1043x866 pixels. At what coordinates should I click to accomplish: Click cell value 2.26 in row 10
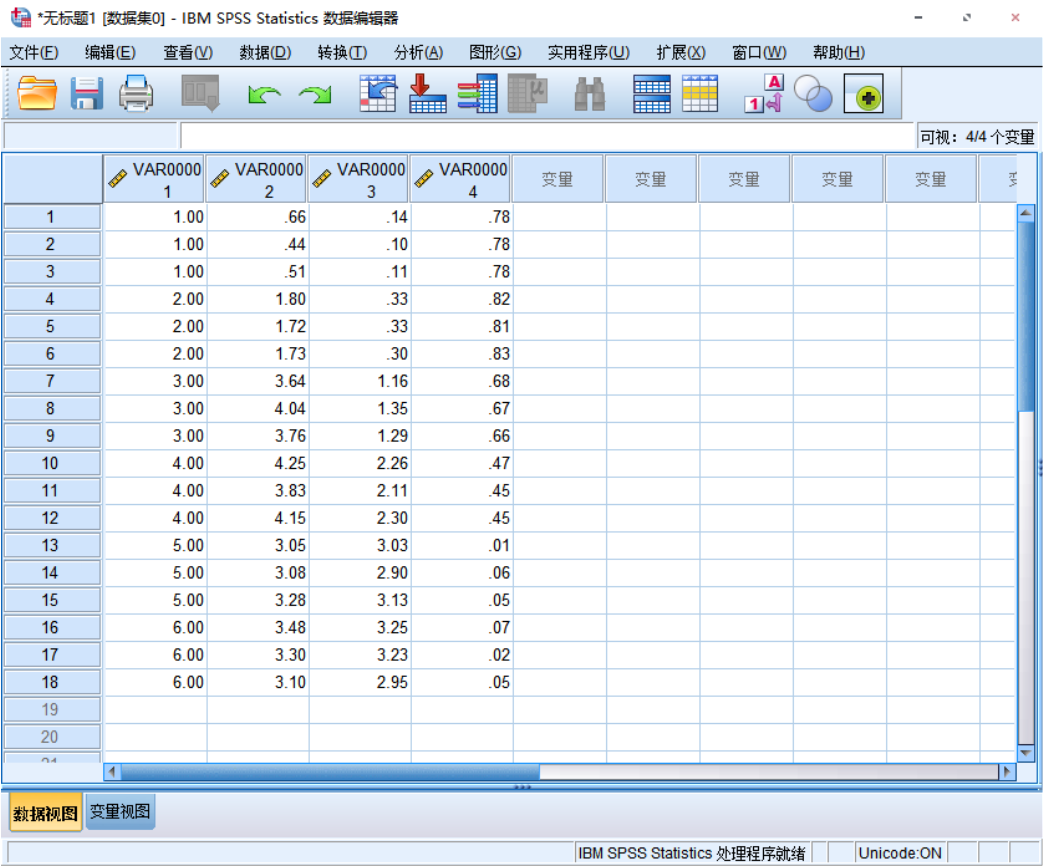point(360,463)
